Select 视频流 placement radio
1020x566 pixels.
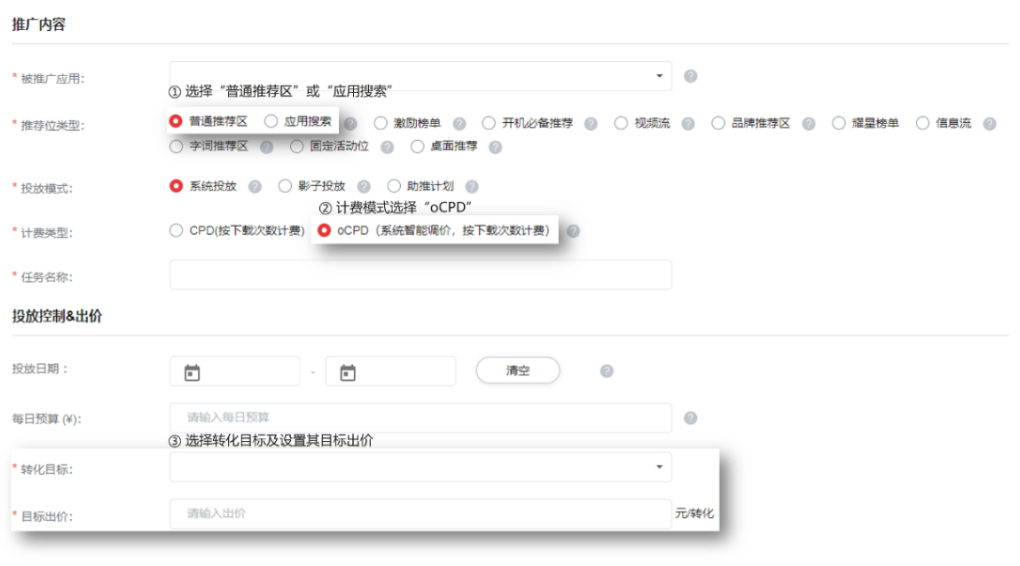click(x=621, y=123)
